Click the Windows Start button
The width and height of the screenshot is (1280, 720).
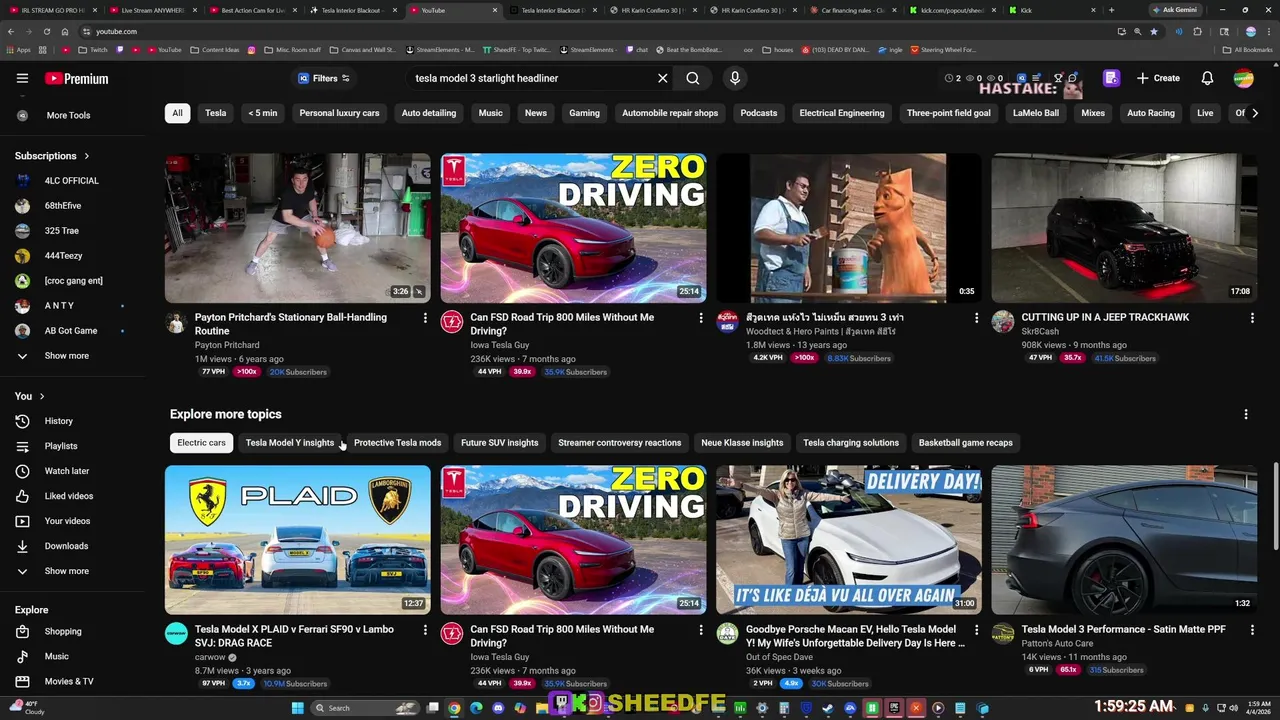[297, 708]
